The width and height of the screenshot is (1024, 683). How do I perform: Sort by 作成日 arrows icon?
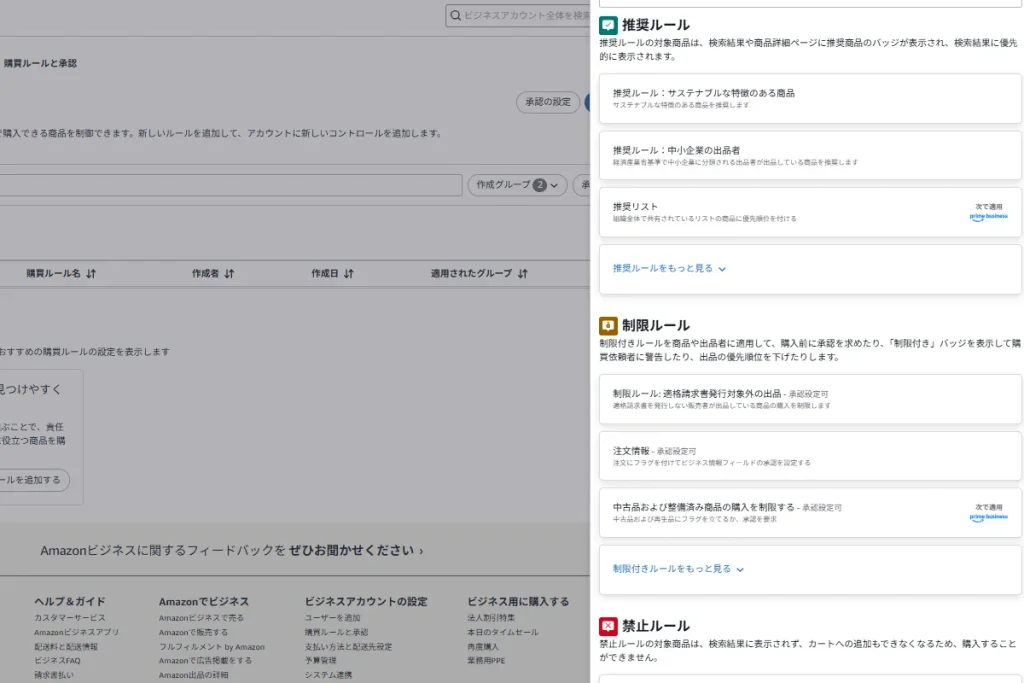coord(349,274)
